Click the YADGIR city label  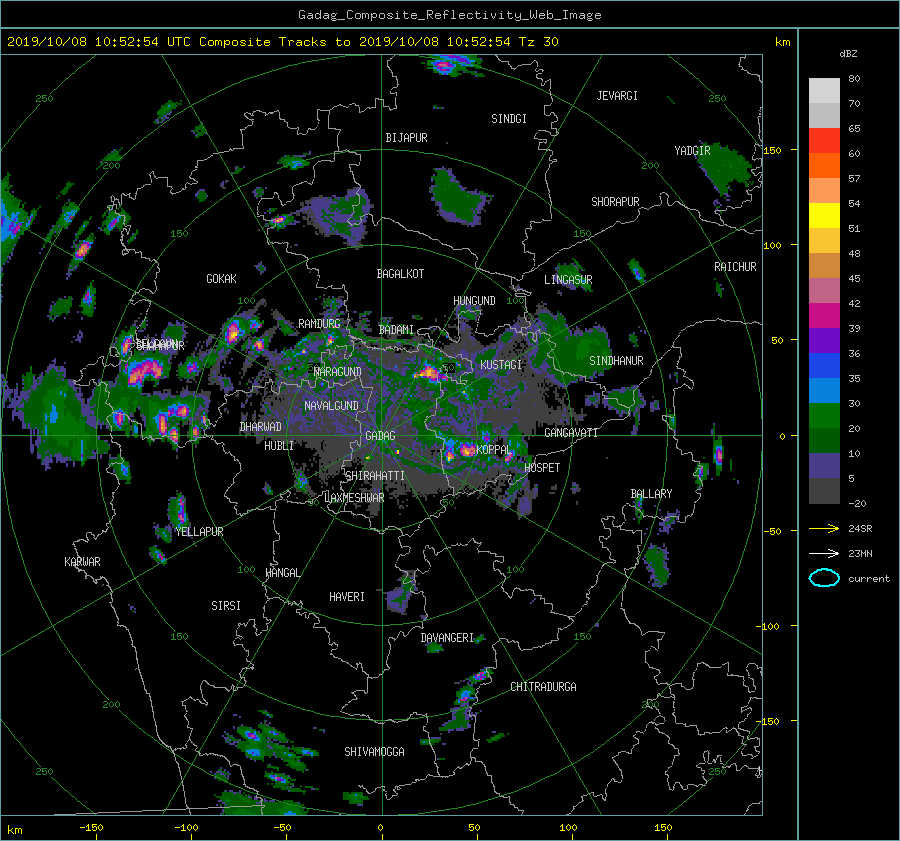(x=692, y=150)
